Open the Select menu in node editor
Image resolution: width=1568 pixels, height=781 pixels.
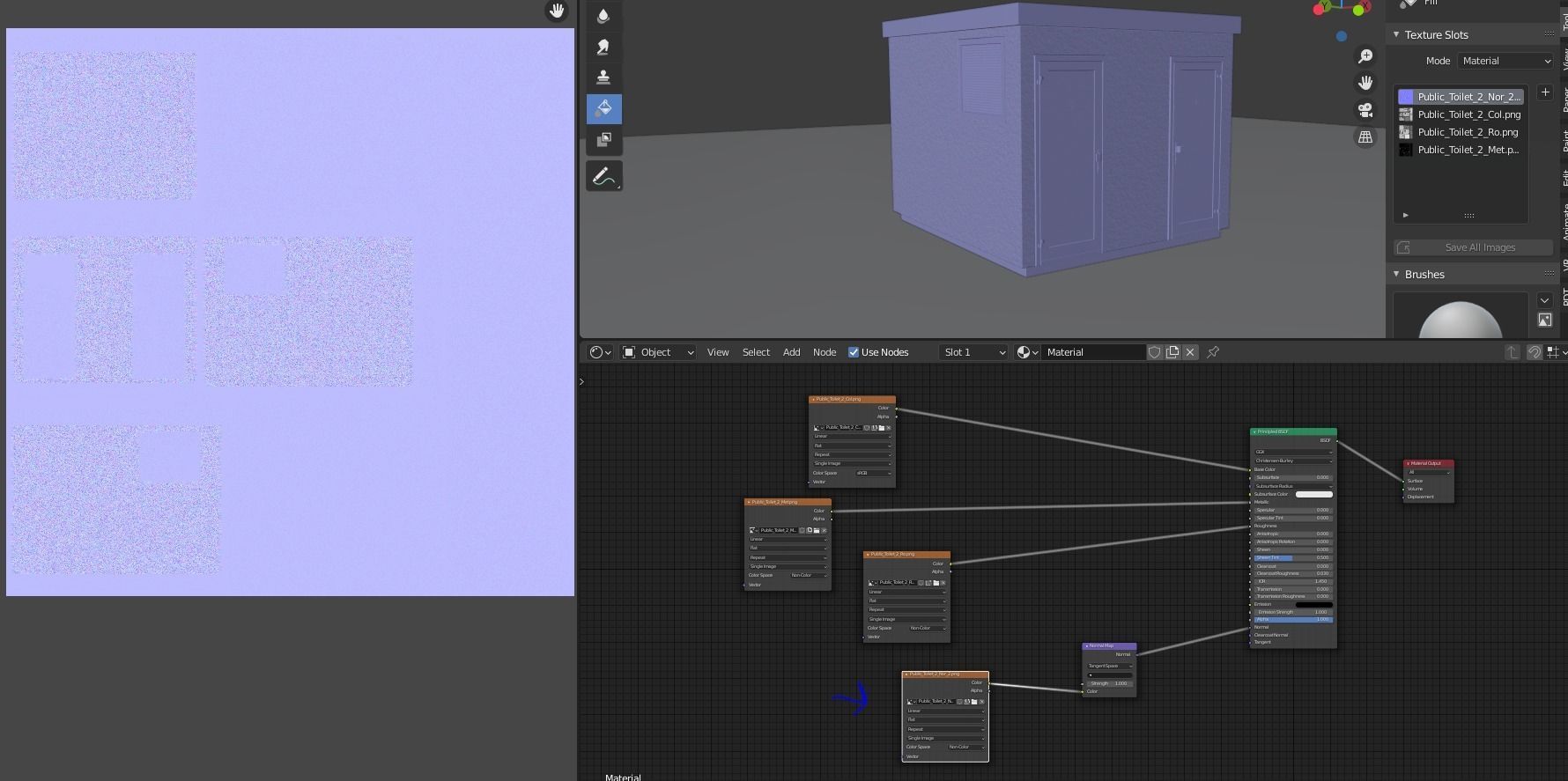(756, 352)
